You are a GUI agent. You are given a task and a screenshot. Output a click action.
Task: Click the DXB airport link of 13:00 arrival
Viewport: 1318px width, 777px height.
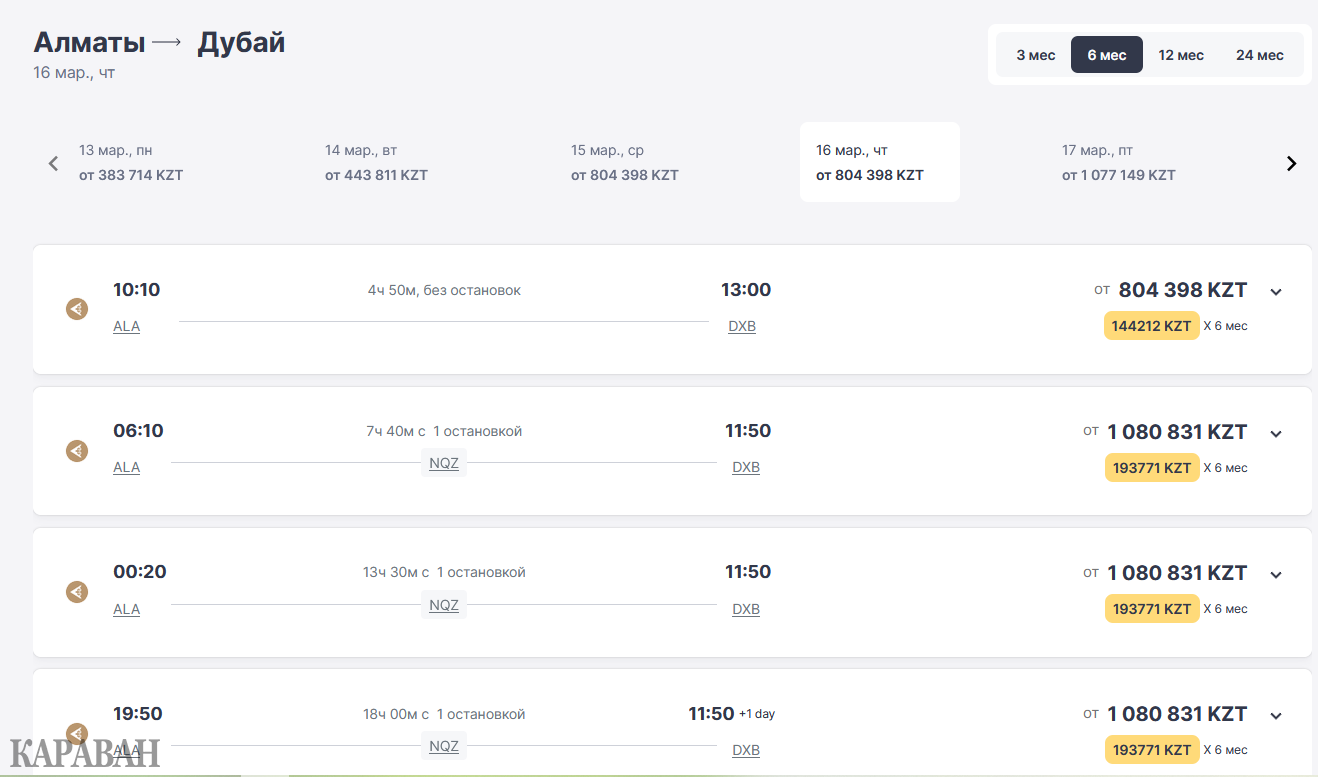pos(742,326)
